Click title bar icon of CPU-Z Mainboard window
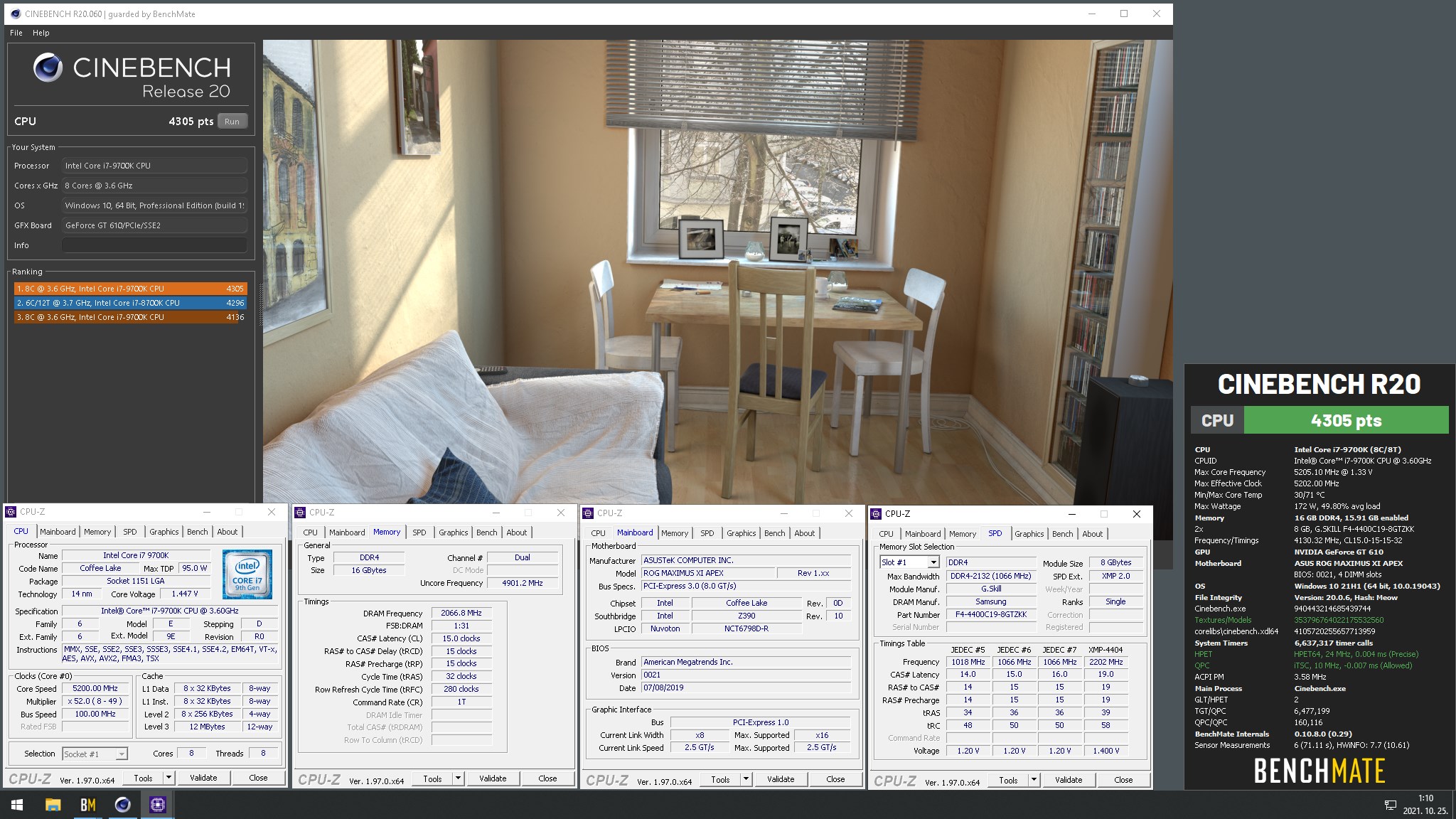This screenshot has width=1456, height=819. (588, 513)
